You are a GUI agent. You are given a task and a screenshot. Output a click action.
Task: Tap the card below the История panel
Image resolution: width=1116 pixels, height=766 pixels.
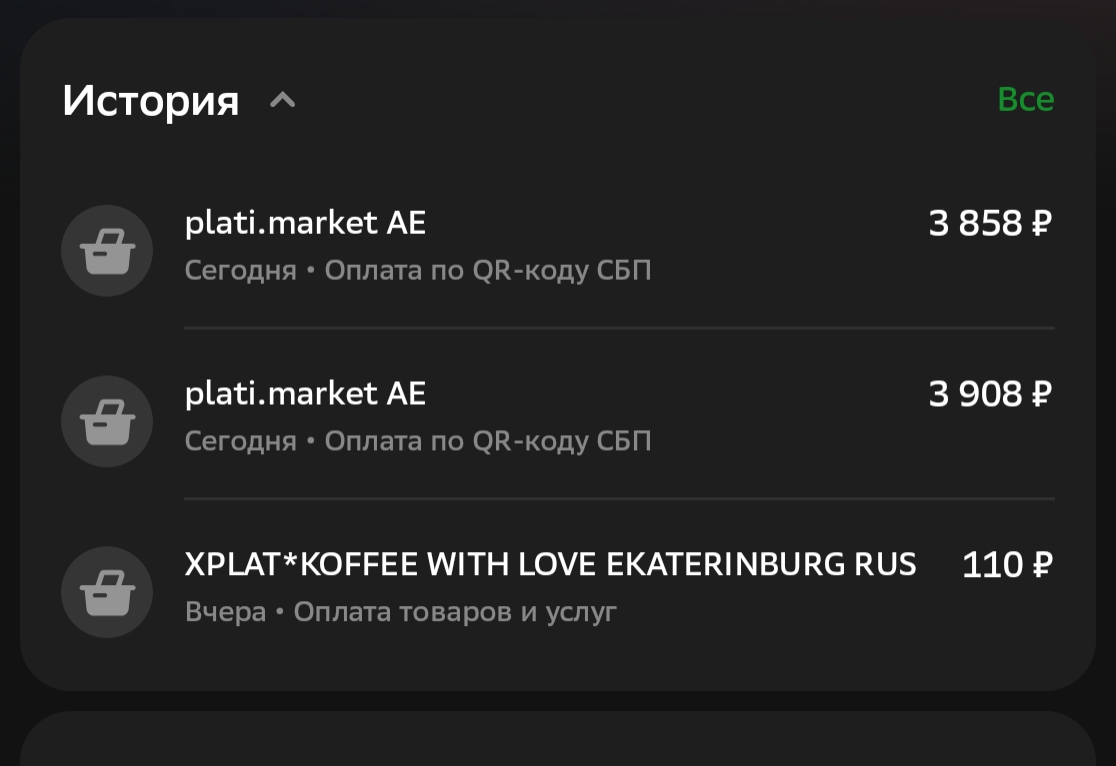coord(558,742)
